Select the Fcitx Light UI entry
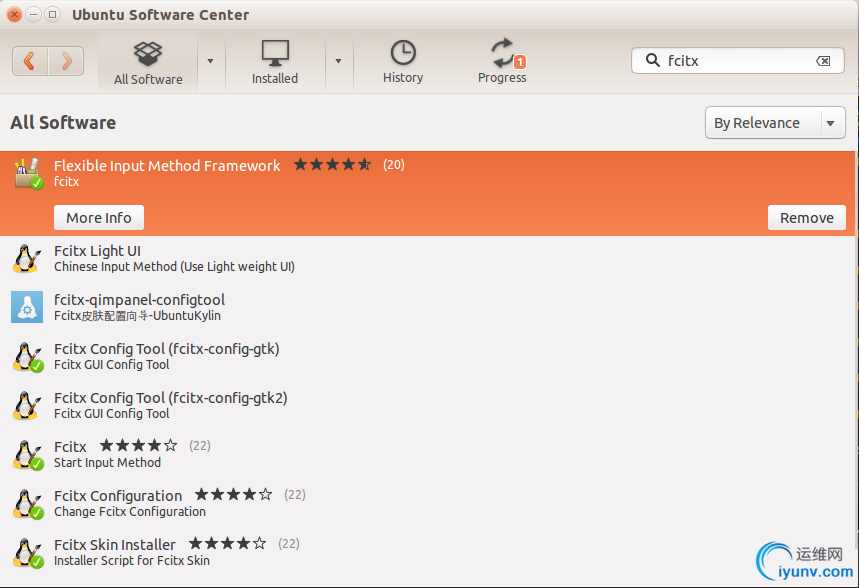The image size is (859, 588). [x=427, y=259]
